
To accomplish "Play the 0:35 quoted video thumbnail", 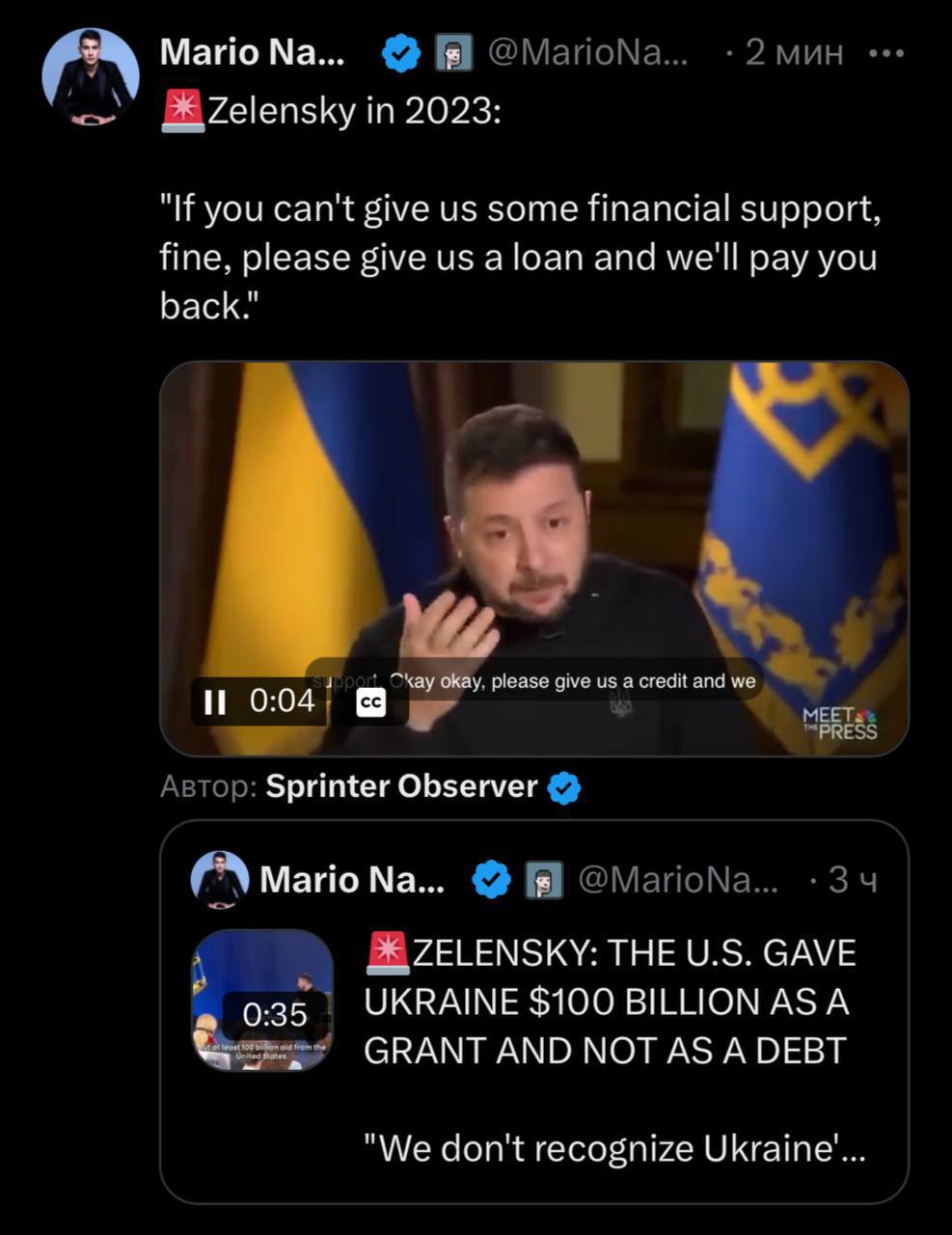I will (263, 1001).
